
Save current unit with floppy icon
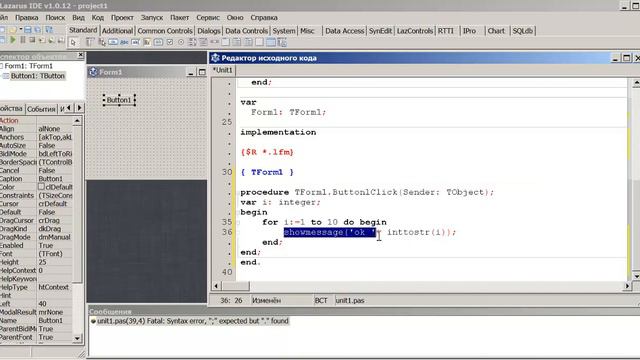pos(28,30)
